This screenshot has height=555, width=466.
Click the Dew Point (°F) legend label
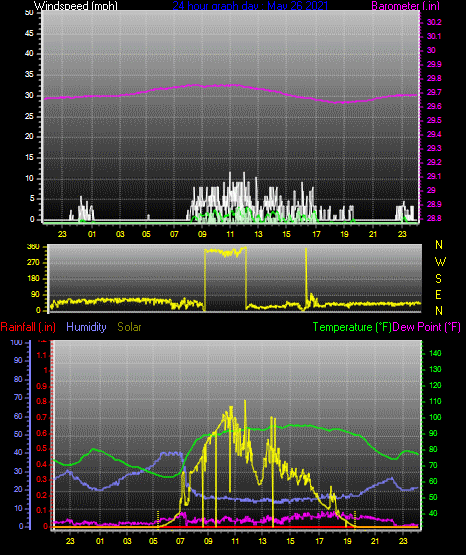[x=427, y=327]
